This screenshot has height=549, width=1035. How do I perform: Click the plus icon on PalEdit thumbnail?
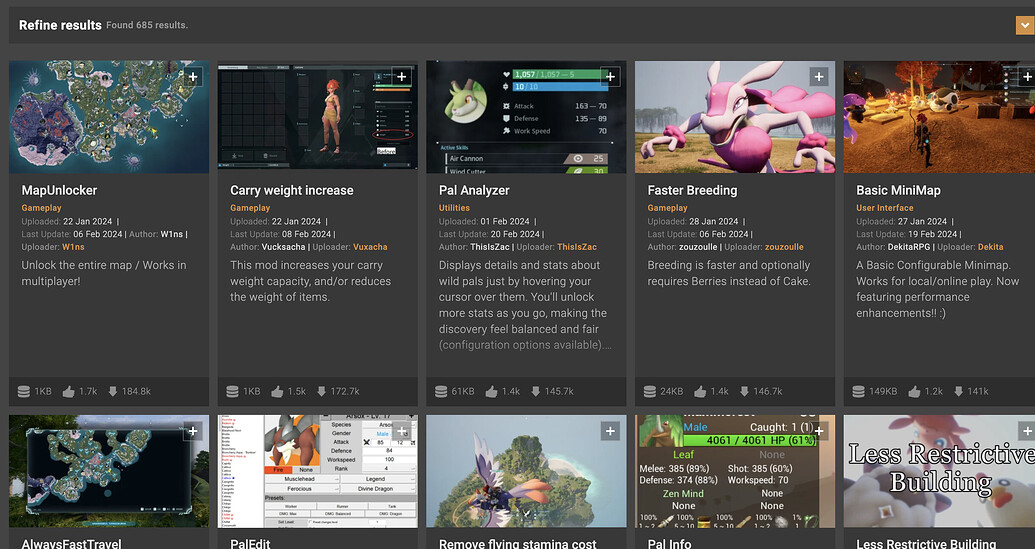(401, 431)
